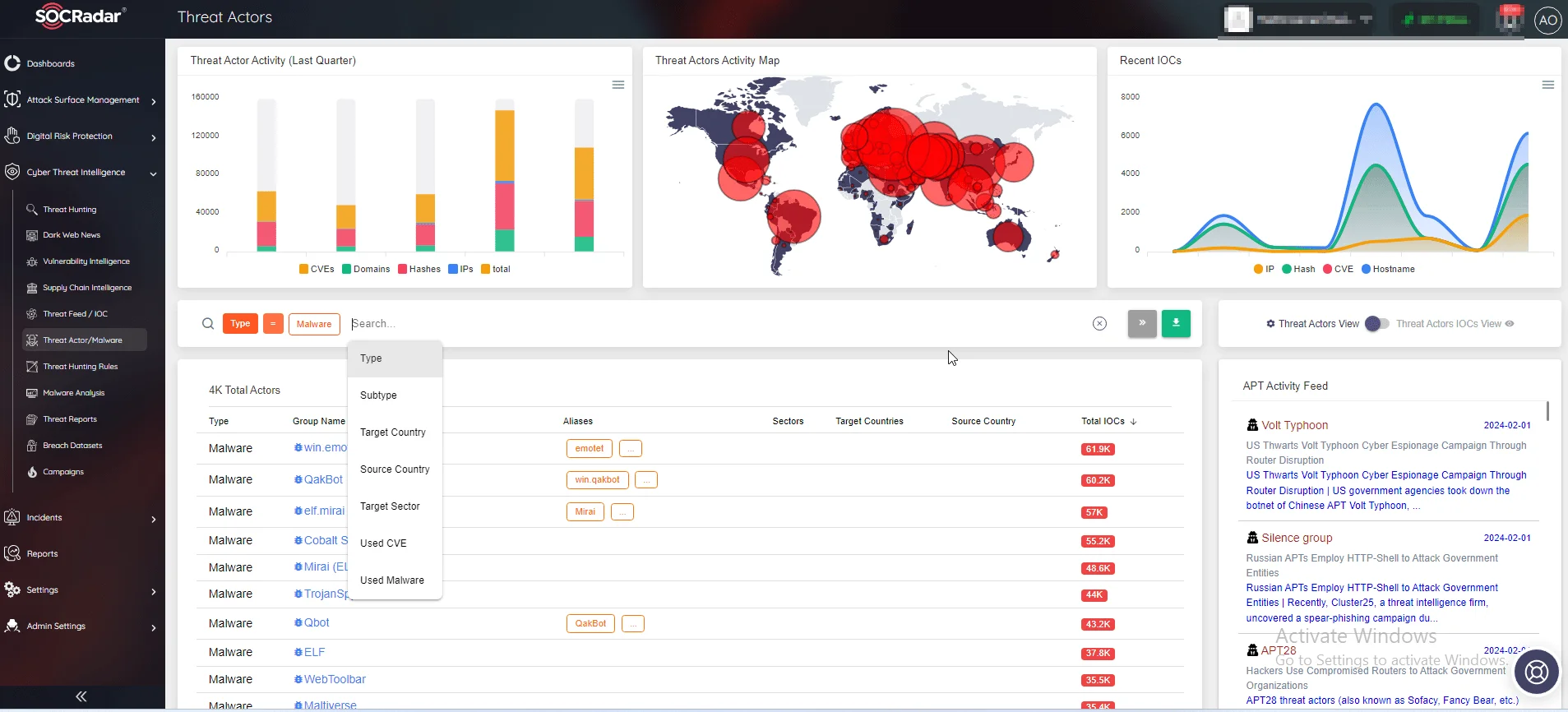Click the Reports sidebar icon

tap(12, 553)
